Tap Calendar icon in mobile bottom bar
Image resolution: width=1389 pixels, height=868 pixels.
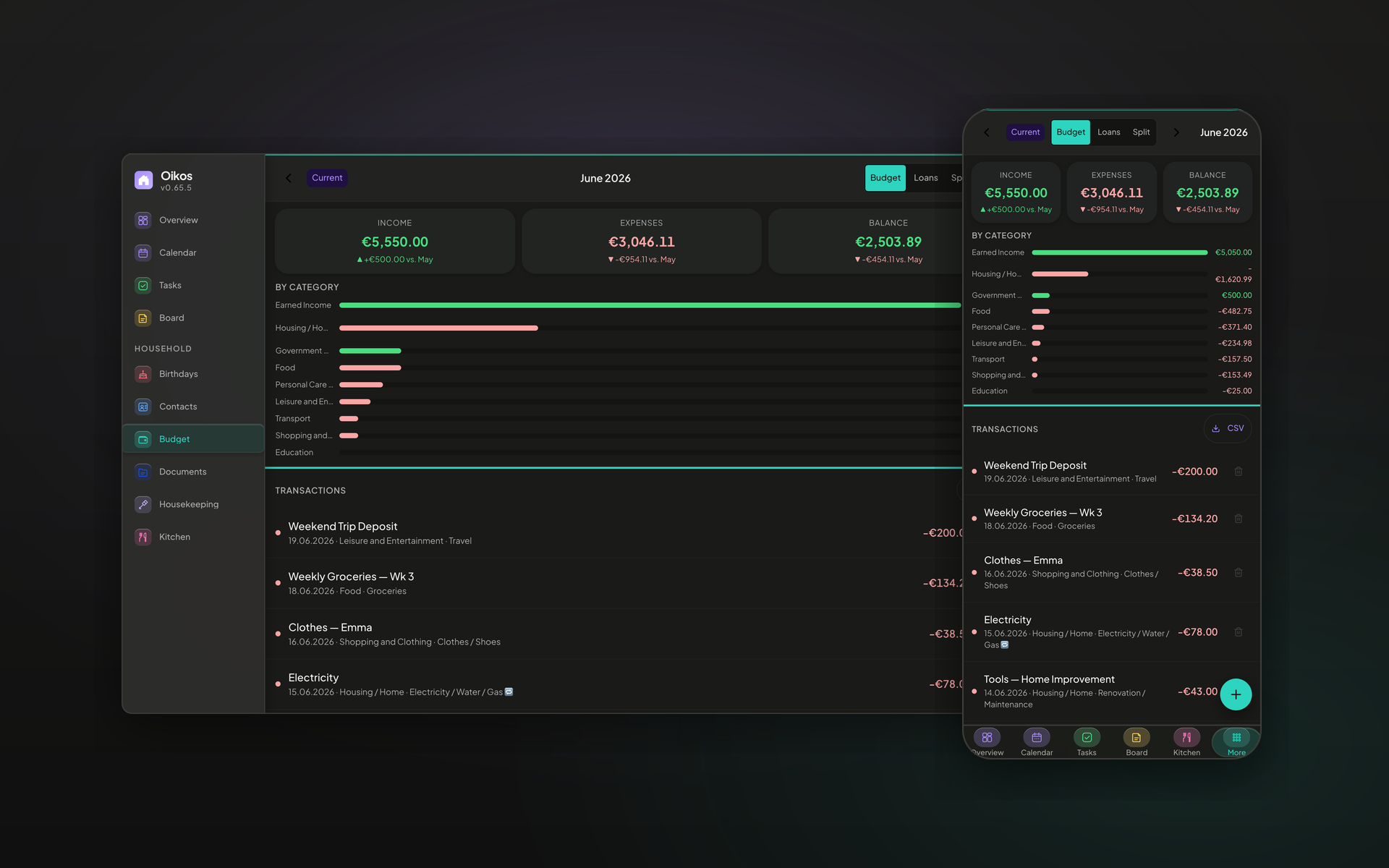coord(1037,737)
